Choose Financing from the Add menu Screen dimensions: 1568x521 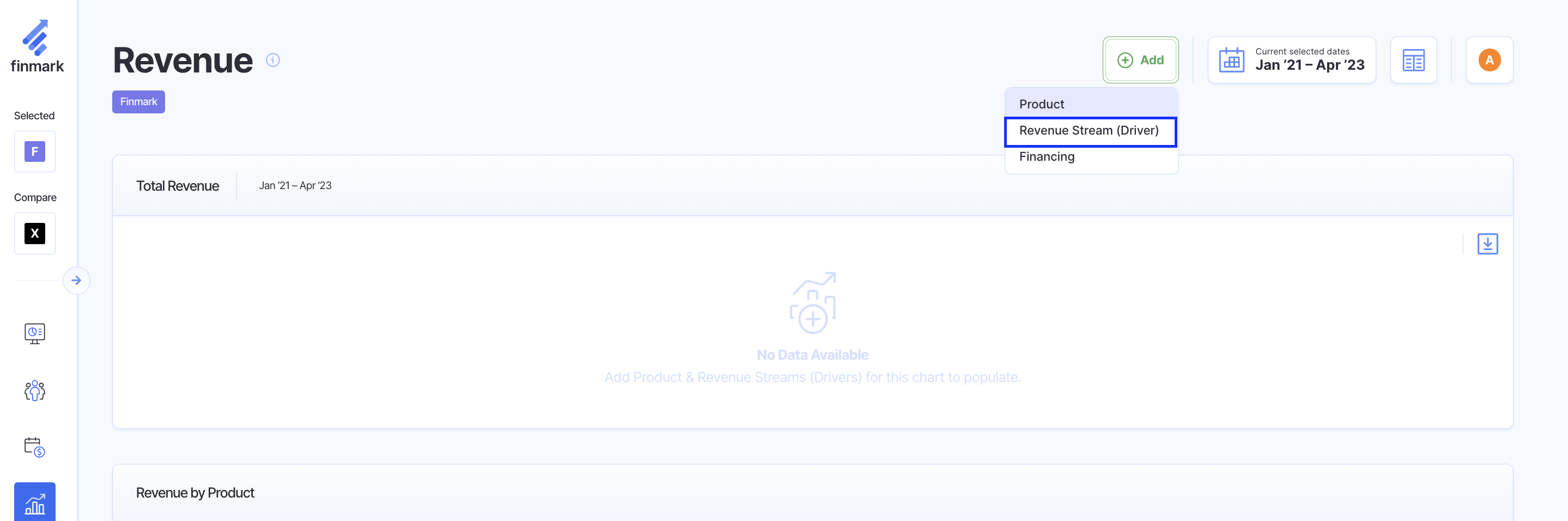tap(1047, 157)
